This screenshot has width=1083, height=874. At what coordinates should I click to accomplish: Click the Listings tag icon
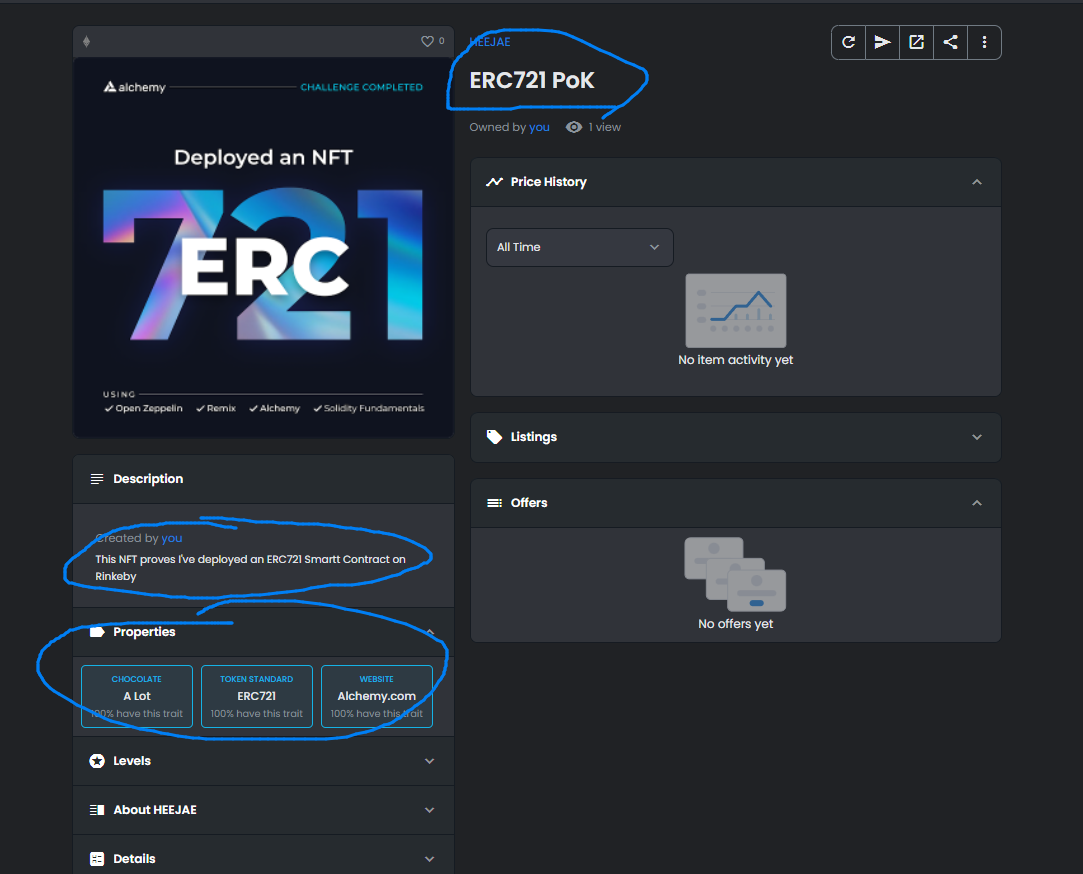(x=495, y=437)
